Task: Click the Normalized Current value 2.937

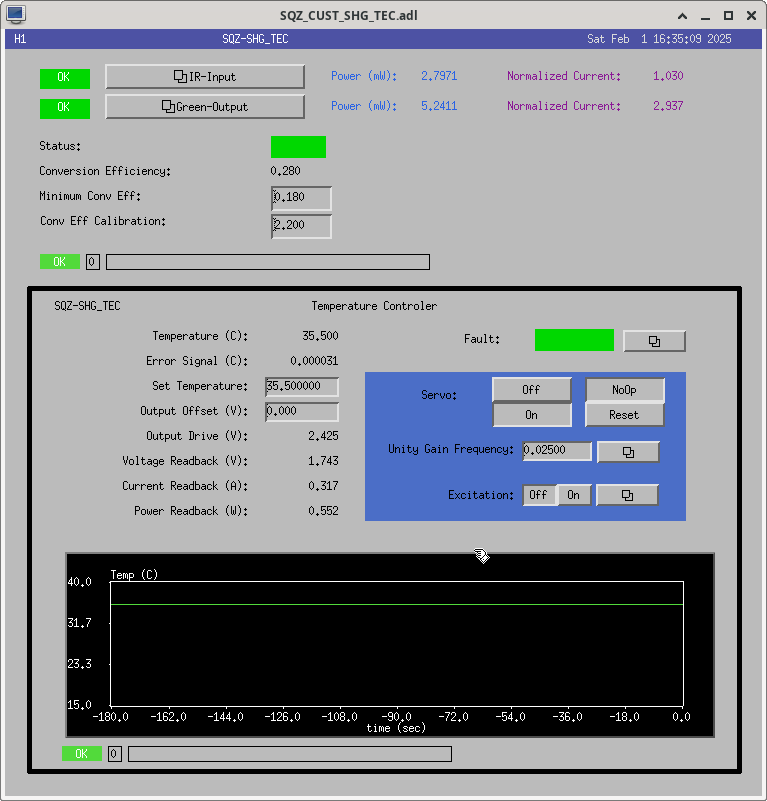Action: 668,106
